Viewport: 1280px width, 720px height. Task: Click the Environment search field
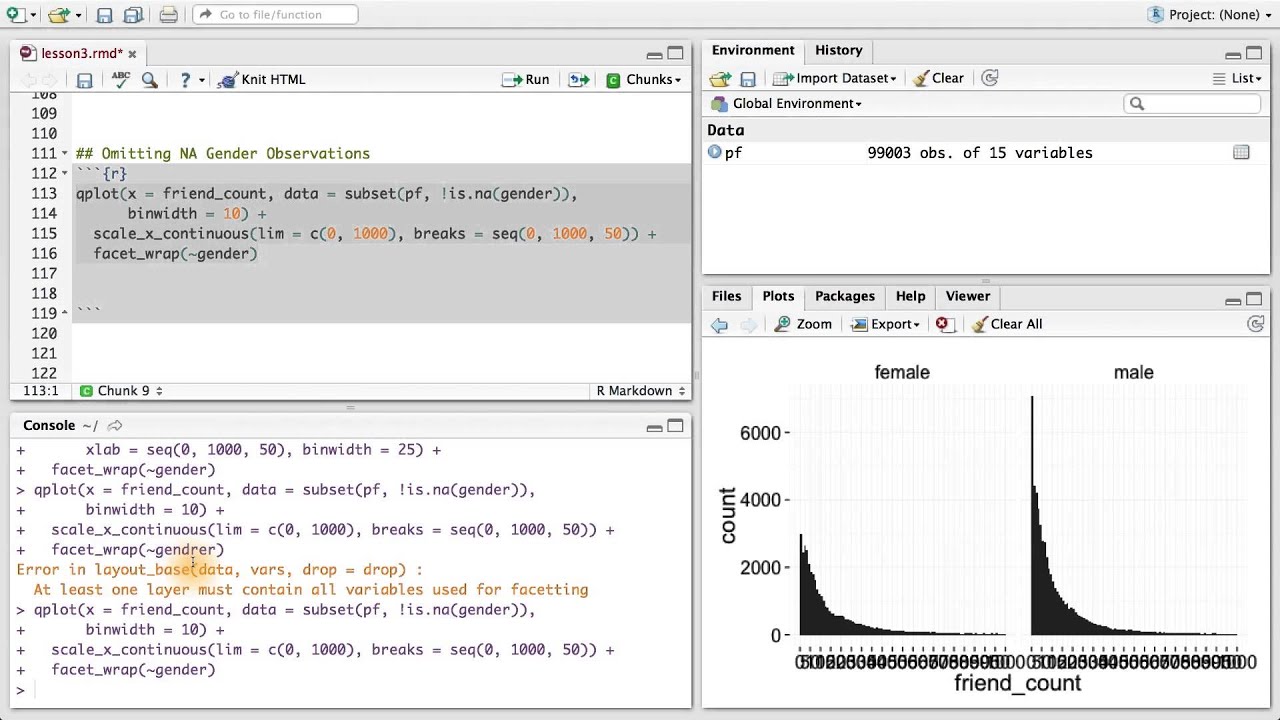1193,103
